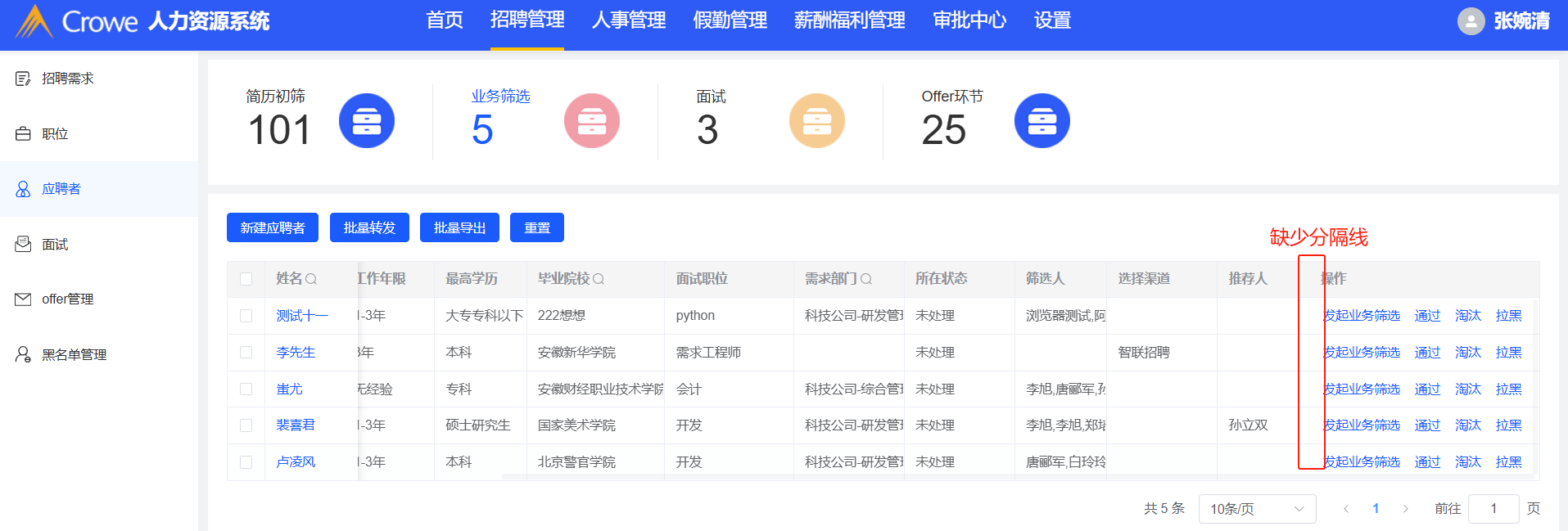Click the blue Offer环节 circle icon
The height and width of the screenshot is (531, 1568).
pos(1042,121)
